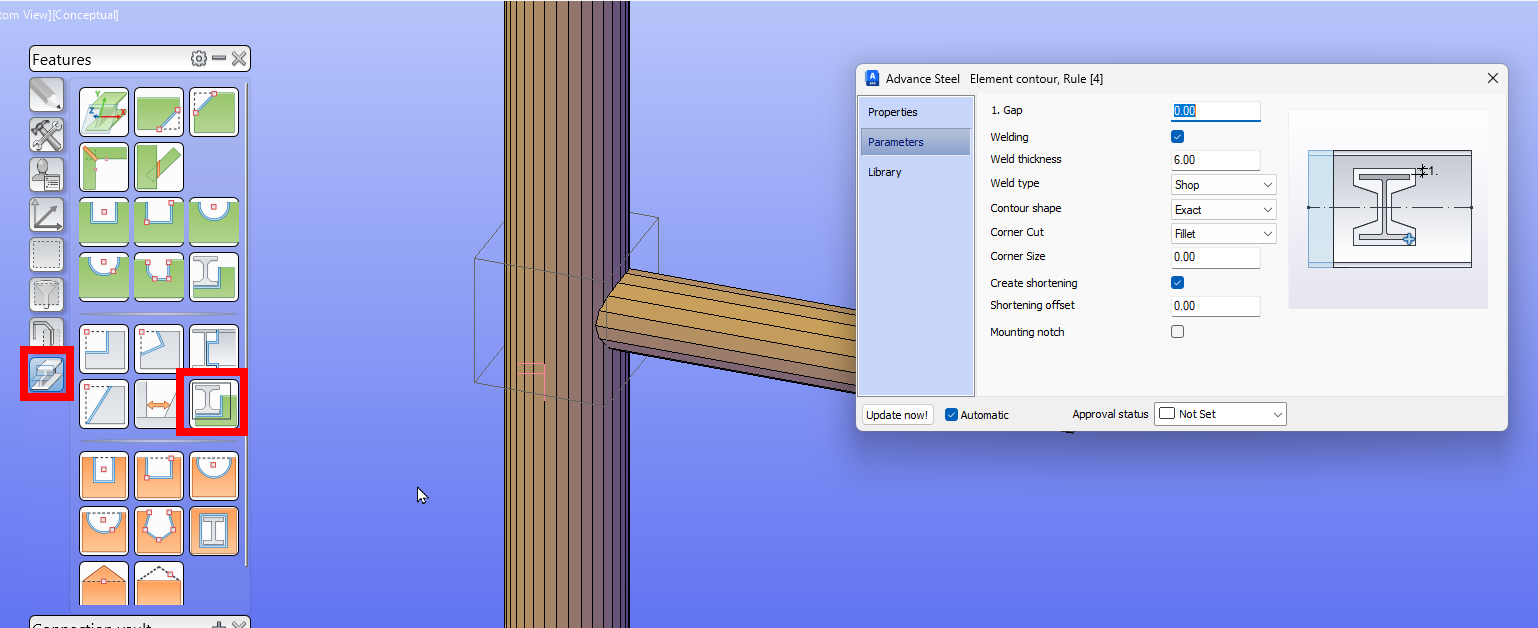Open the Approval status dropdown
This screenshot has height=628, width=1538.
point(1220,414)
